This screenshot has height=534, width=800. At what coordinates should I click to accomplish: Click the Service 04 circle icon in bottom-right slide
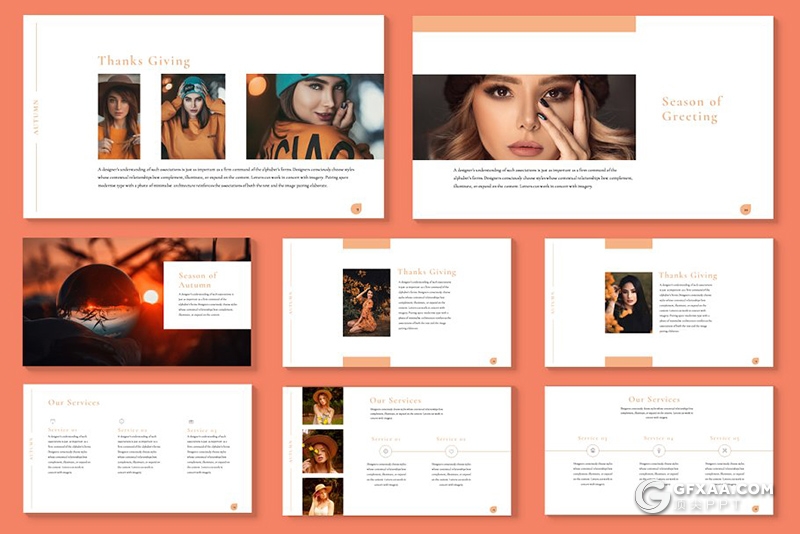[x=658, y=451]
